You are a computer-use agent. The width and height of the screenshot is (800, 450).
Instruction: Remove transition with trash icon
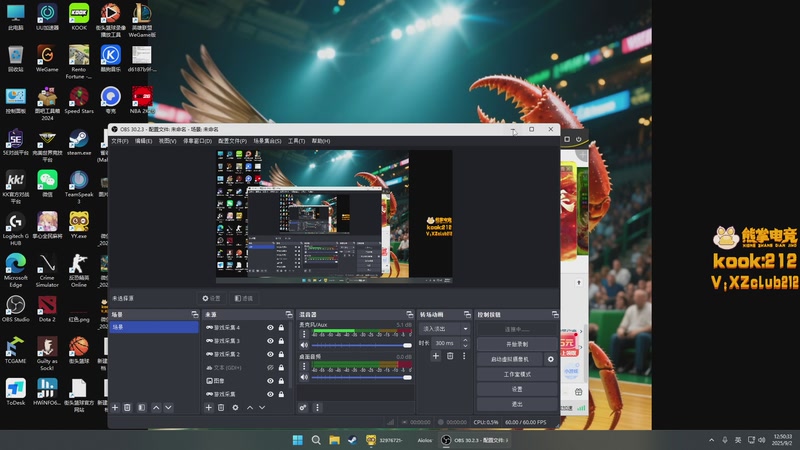[x=450, y=356]
